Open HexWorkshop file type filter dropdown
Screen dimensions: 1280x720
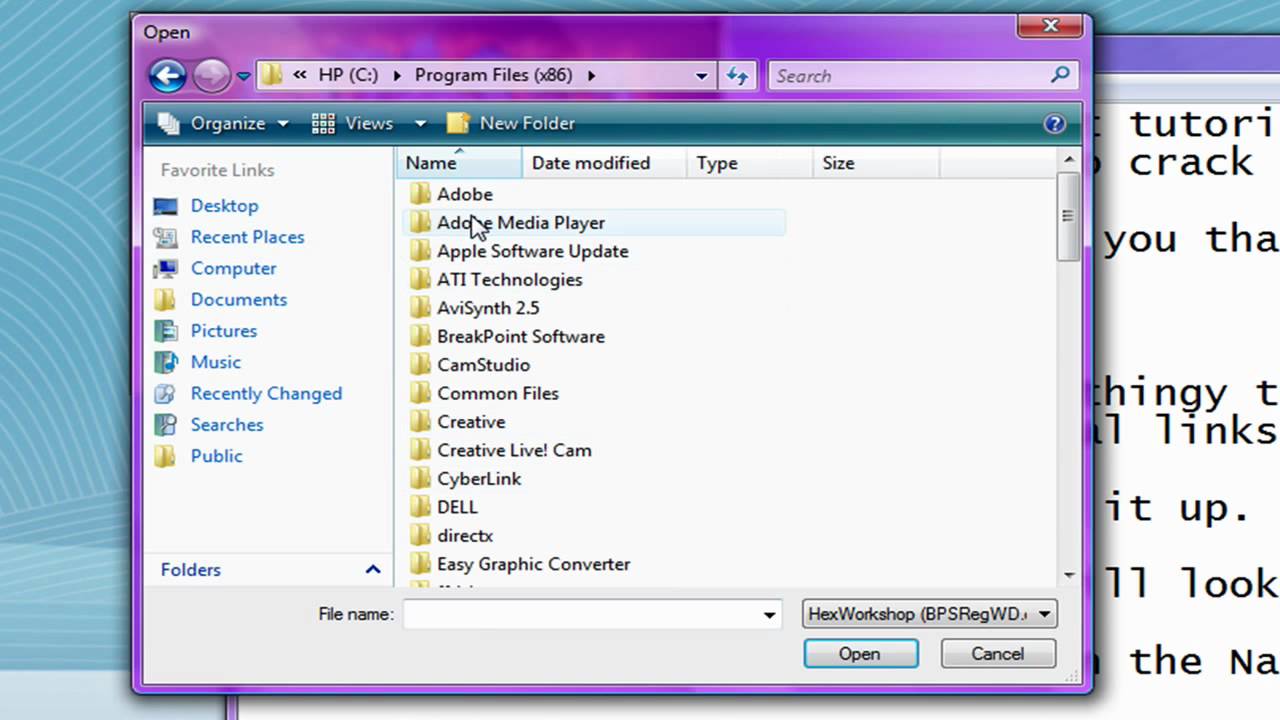point(929,614)
